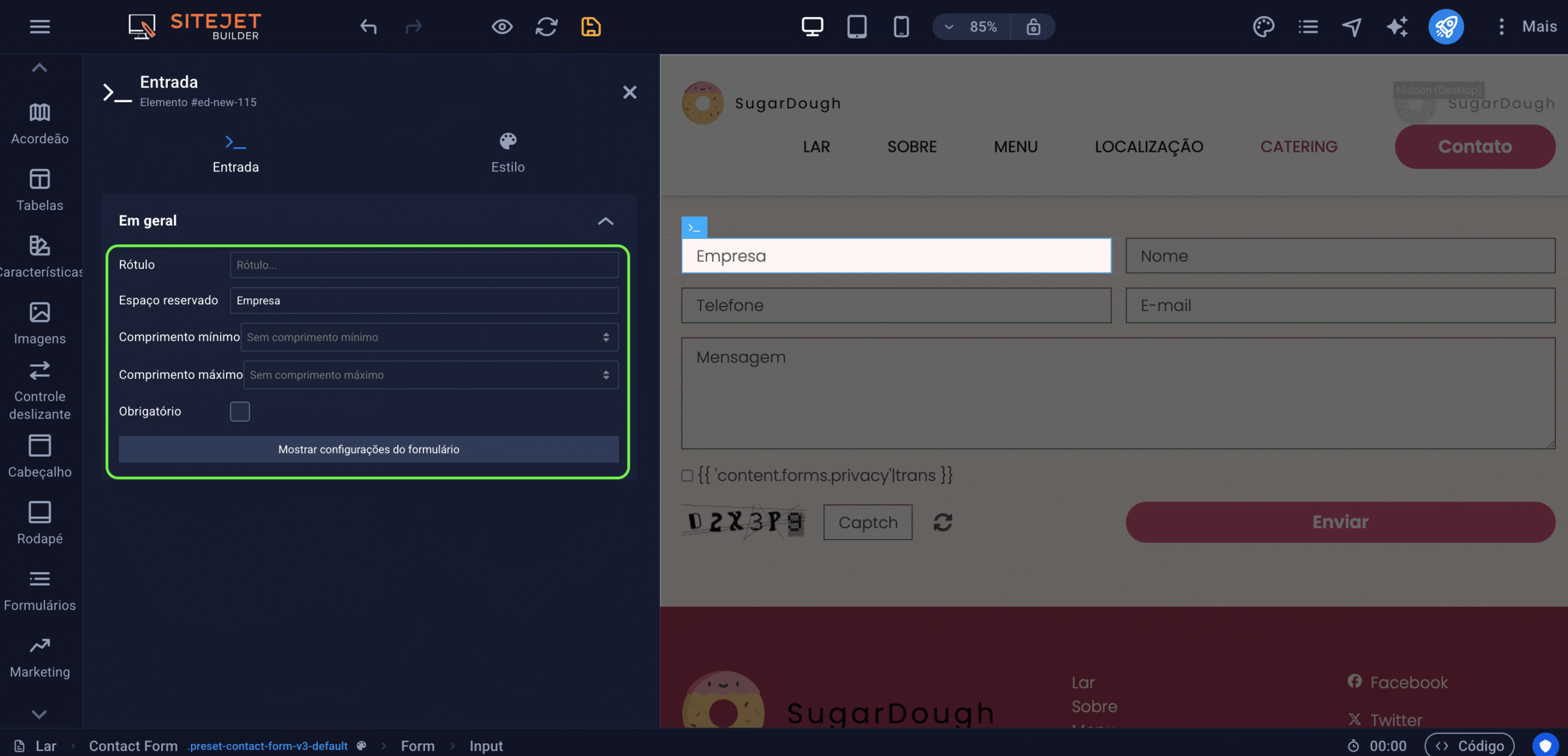The image size is (1568, 756).
Task: Open the AI sparkles icon
Action: (x=1397, y=26)
